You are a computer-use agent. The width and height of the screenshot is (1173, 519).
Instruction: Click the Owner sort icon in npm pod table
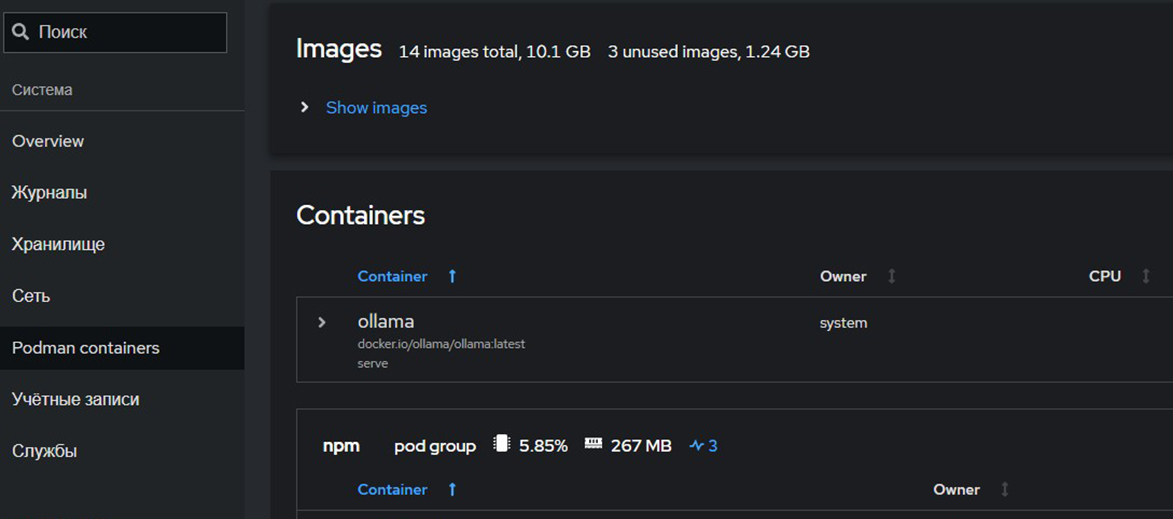[1005, 489]
